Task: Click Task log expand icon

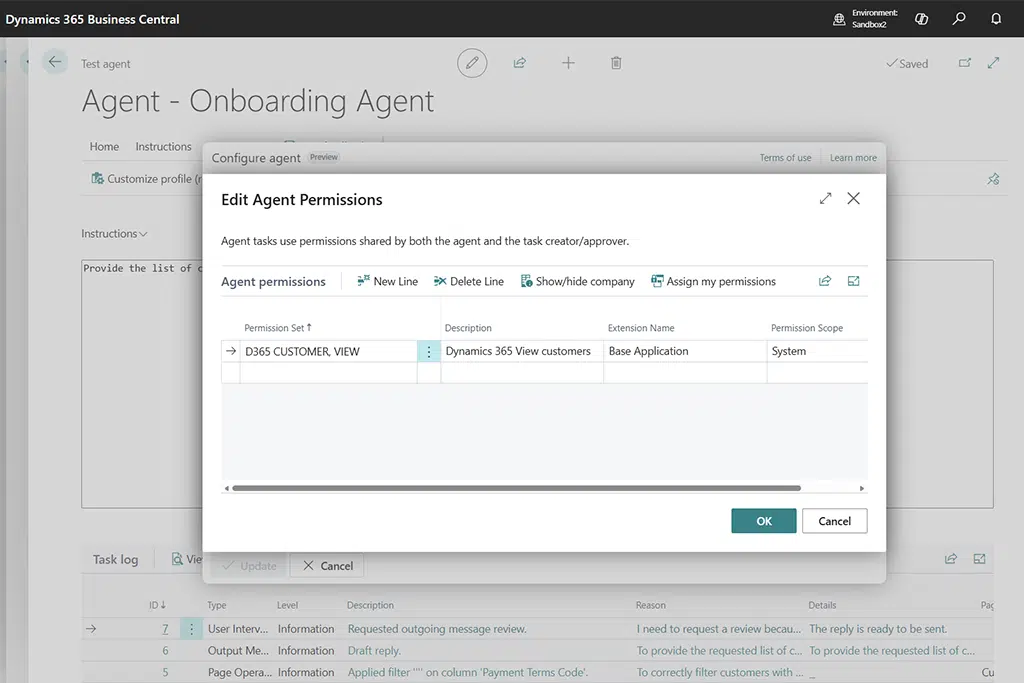Action: 980,559
